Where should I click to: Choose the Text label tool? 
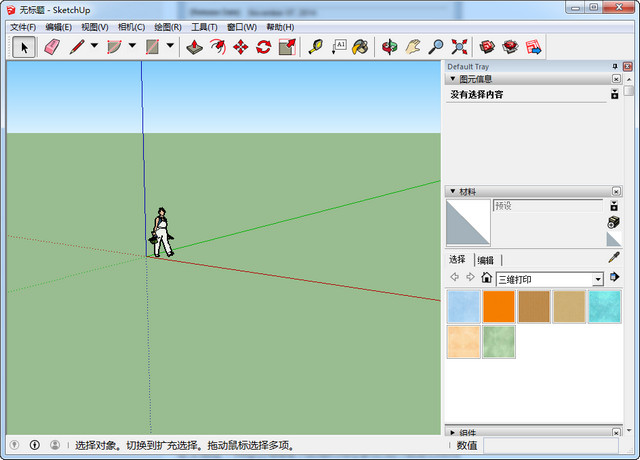(x=339, y=47)
